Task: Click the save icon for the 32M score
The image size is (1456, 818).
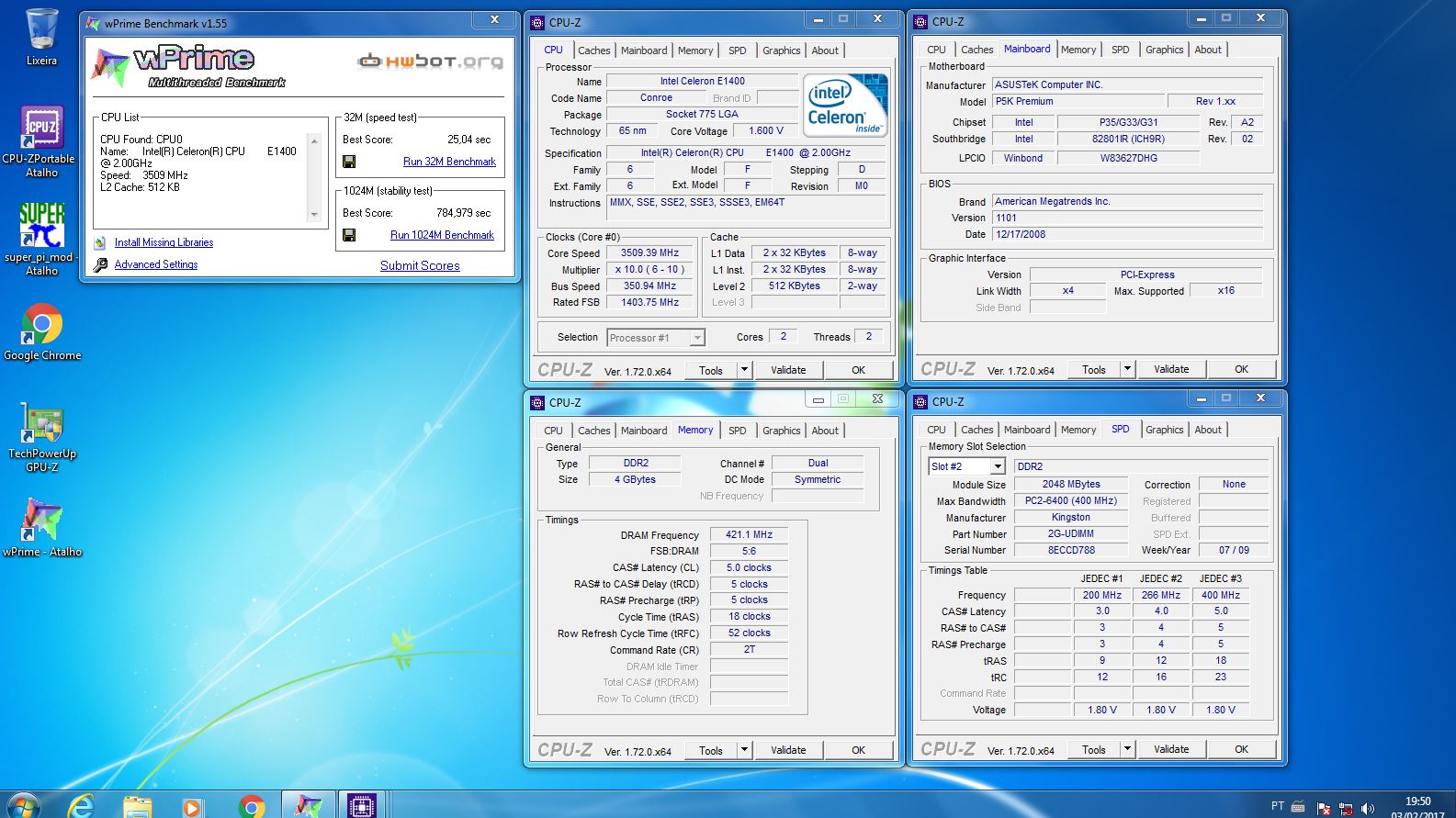Action: pyautogui.click(x=349, y=162)
